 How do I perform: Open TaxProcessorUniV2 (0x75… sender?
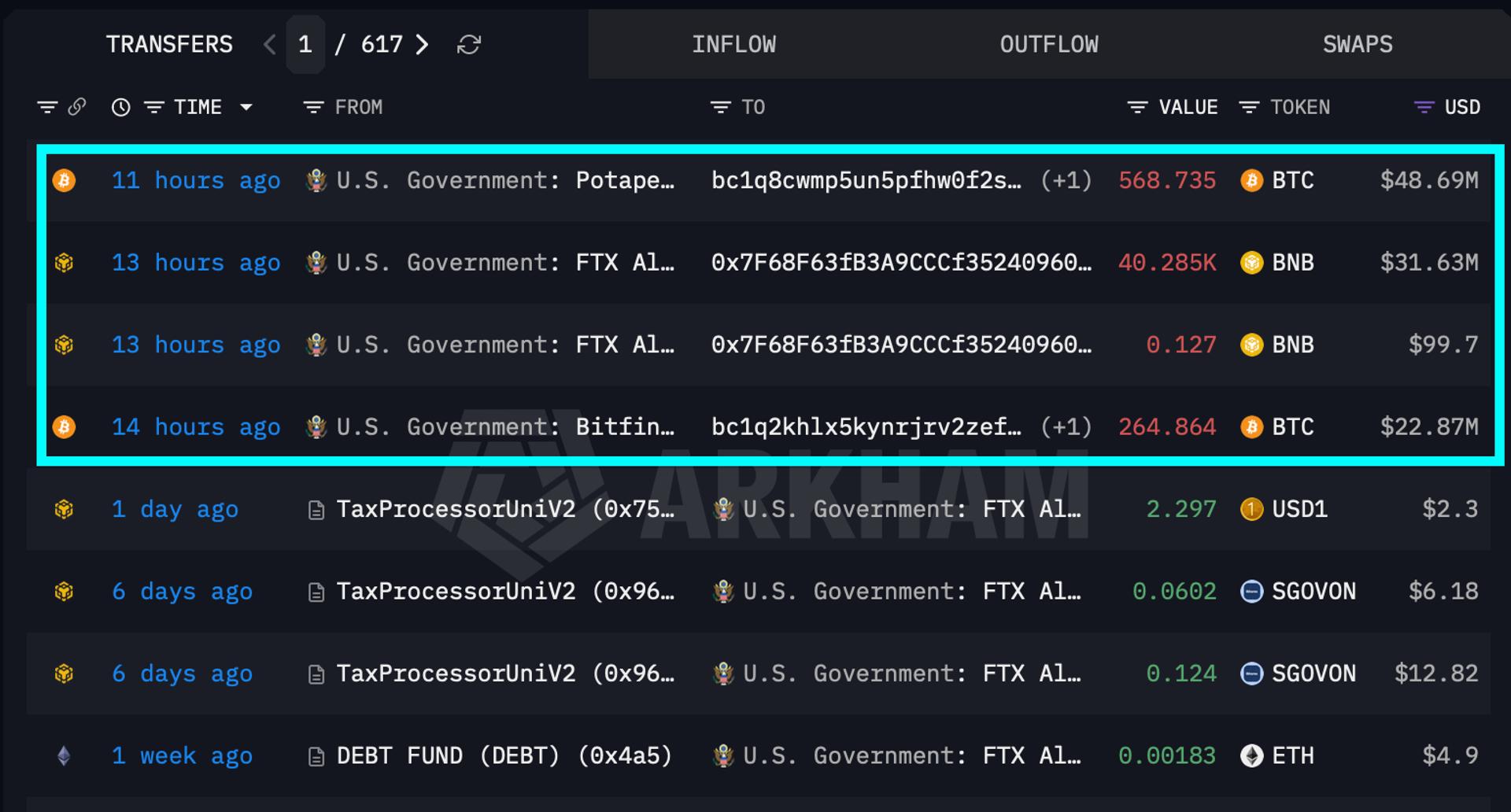pos(505,510)
